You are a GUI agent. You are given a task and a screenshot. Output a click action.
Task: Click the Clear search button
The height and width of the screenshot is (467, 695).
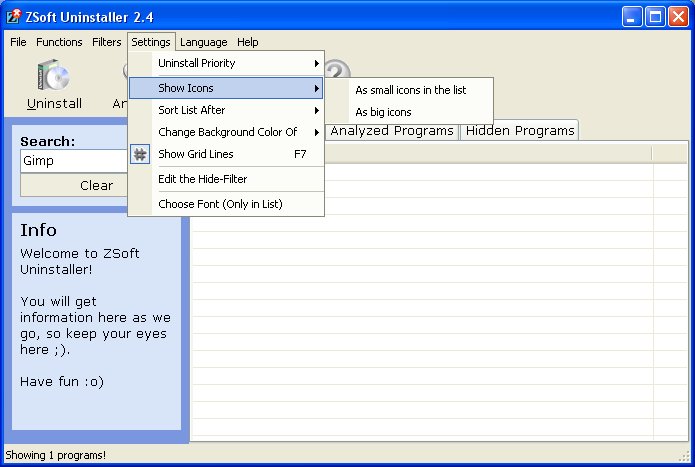coord(74,185)
